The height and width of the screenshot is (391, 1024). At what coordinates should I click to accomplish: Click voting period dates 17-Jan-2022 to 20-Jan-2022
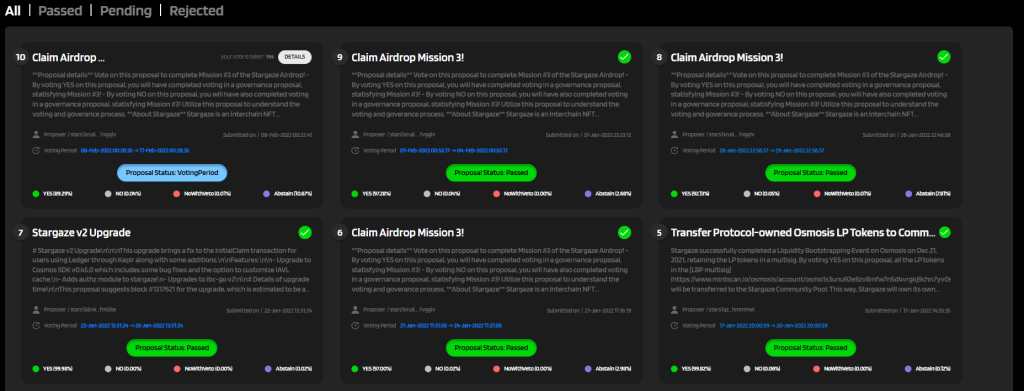[x=773, y=325]
